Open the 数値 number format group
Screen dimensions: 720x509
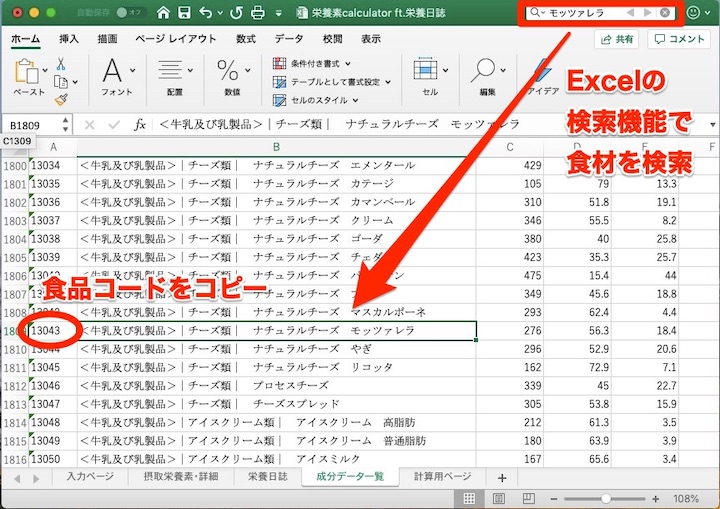(233, 77)
